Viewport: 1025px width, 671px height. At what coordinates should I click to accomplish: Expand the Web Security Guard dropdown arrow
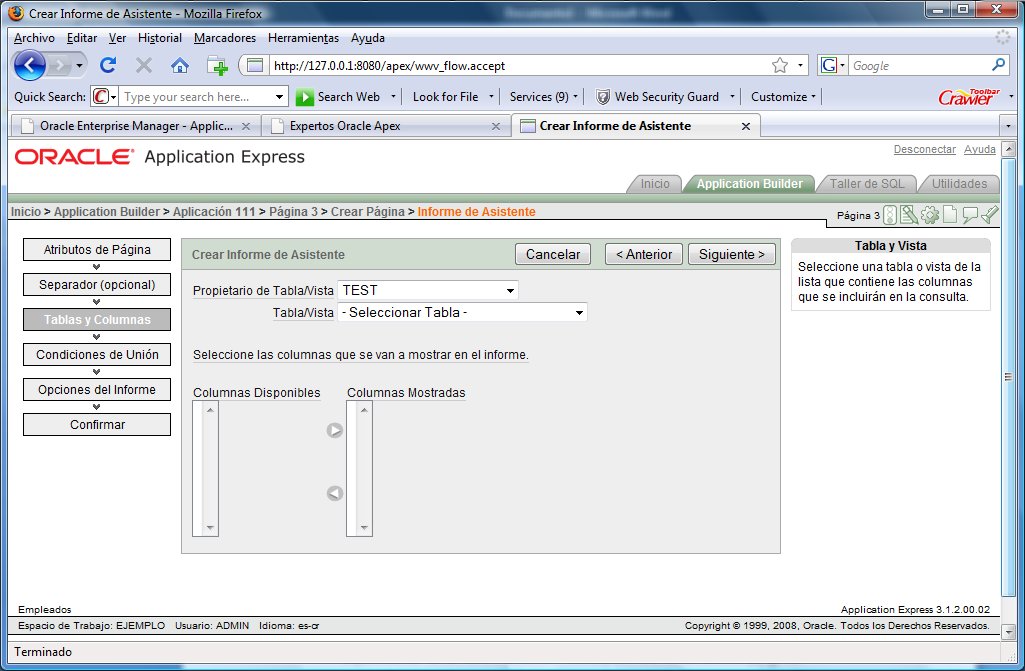tap(732, 97)
